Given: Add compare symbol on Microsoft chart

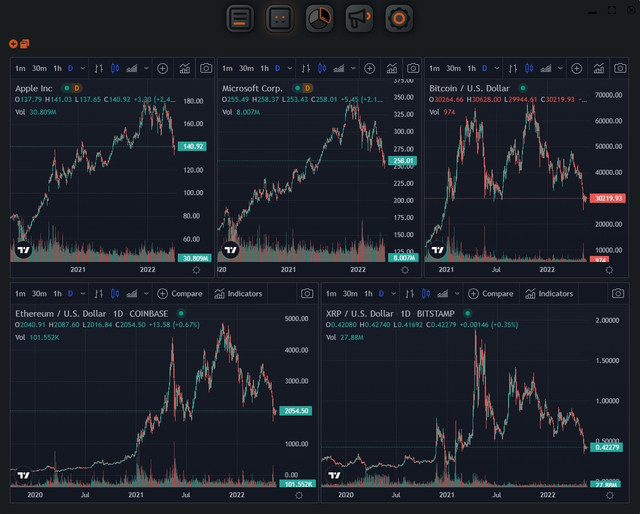Looking at the screenshot, I should click(369, 68).
